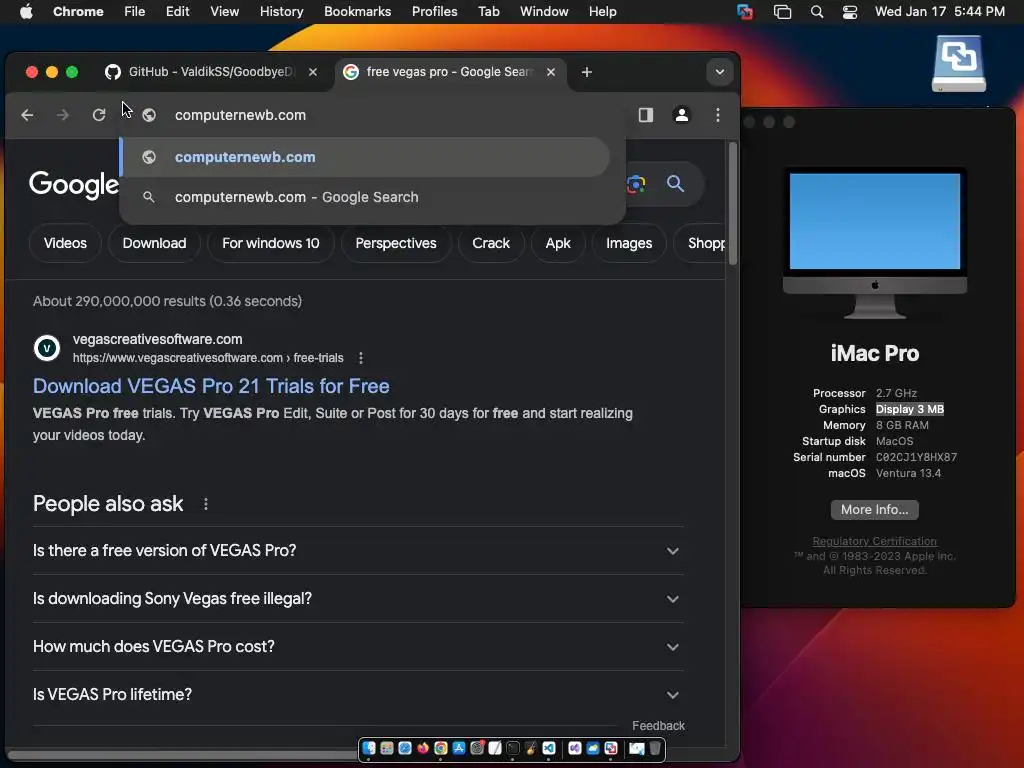This screenshot has height=768, width=1024.
Task: Click Chrome's vertical page scrollbar
Action: pyautogui.click(x=733, y=203)
